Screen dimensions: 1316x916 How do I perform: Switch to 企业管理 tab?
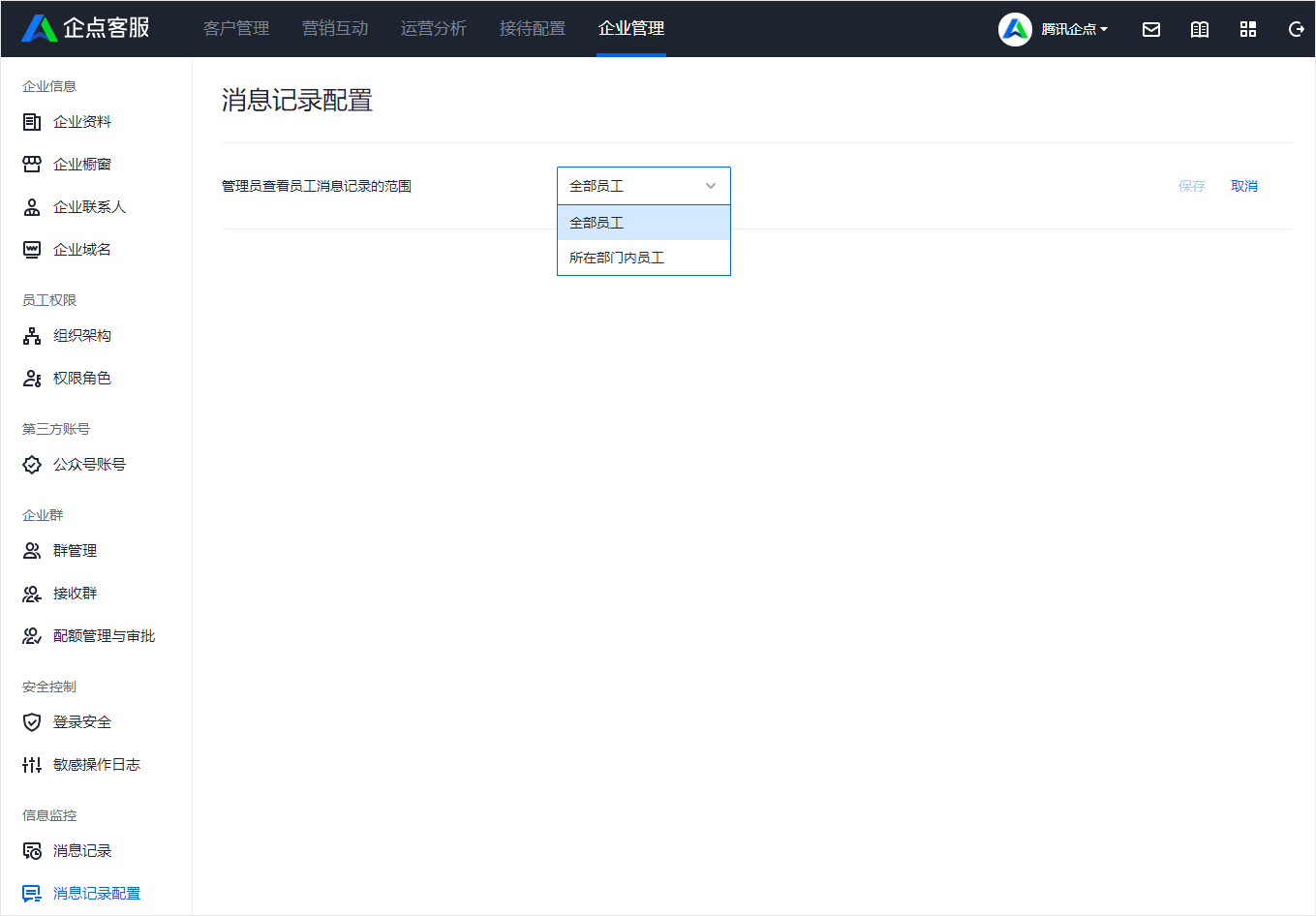(x=631, y=28)
